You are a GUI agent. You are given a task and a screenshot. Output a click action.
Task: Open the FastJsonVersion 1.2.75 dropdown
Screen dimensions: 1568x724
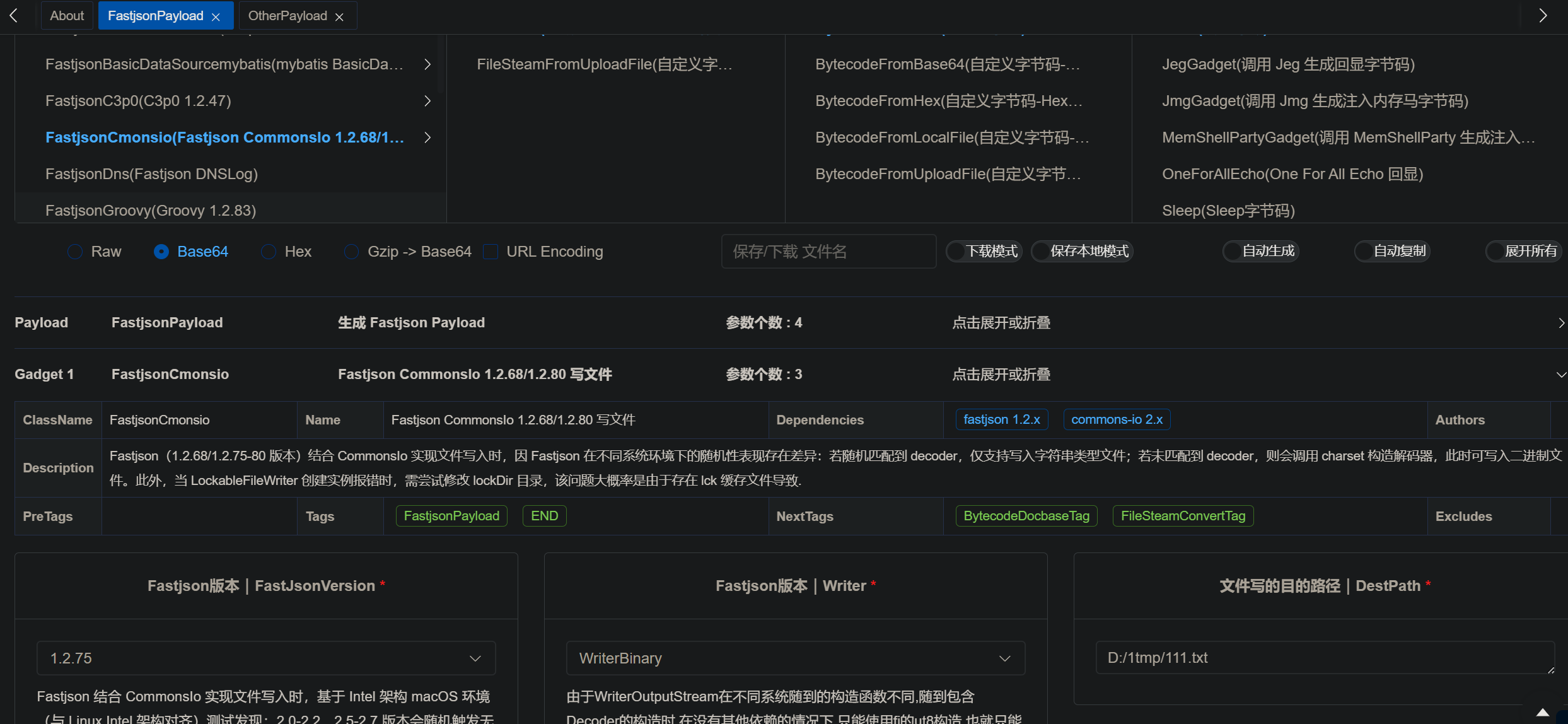coord(266,658)
